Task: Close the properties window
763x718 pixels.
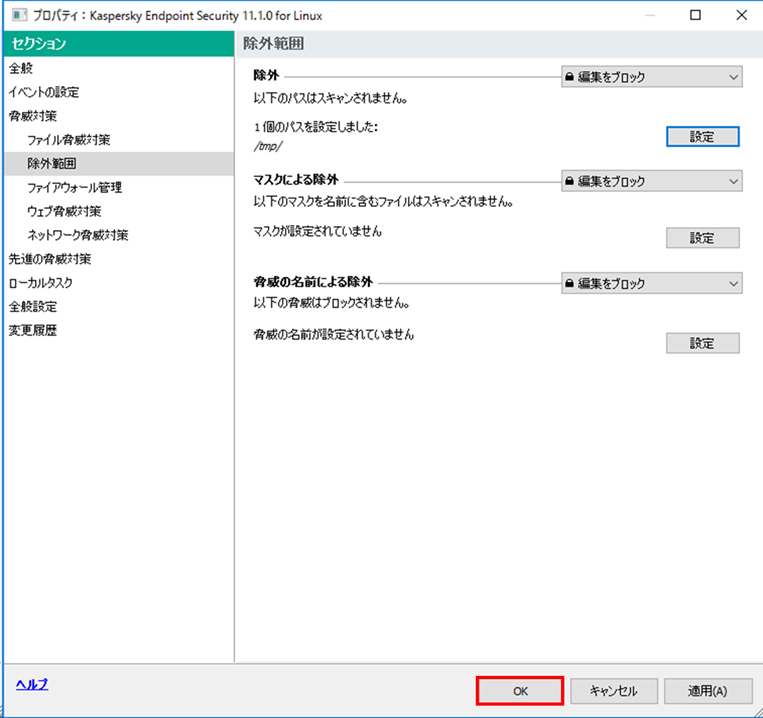Action: (742, 15)
